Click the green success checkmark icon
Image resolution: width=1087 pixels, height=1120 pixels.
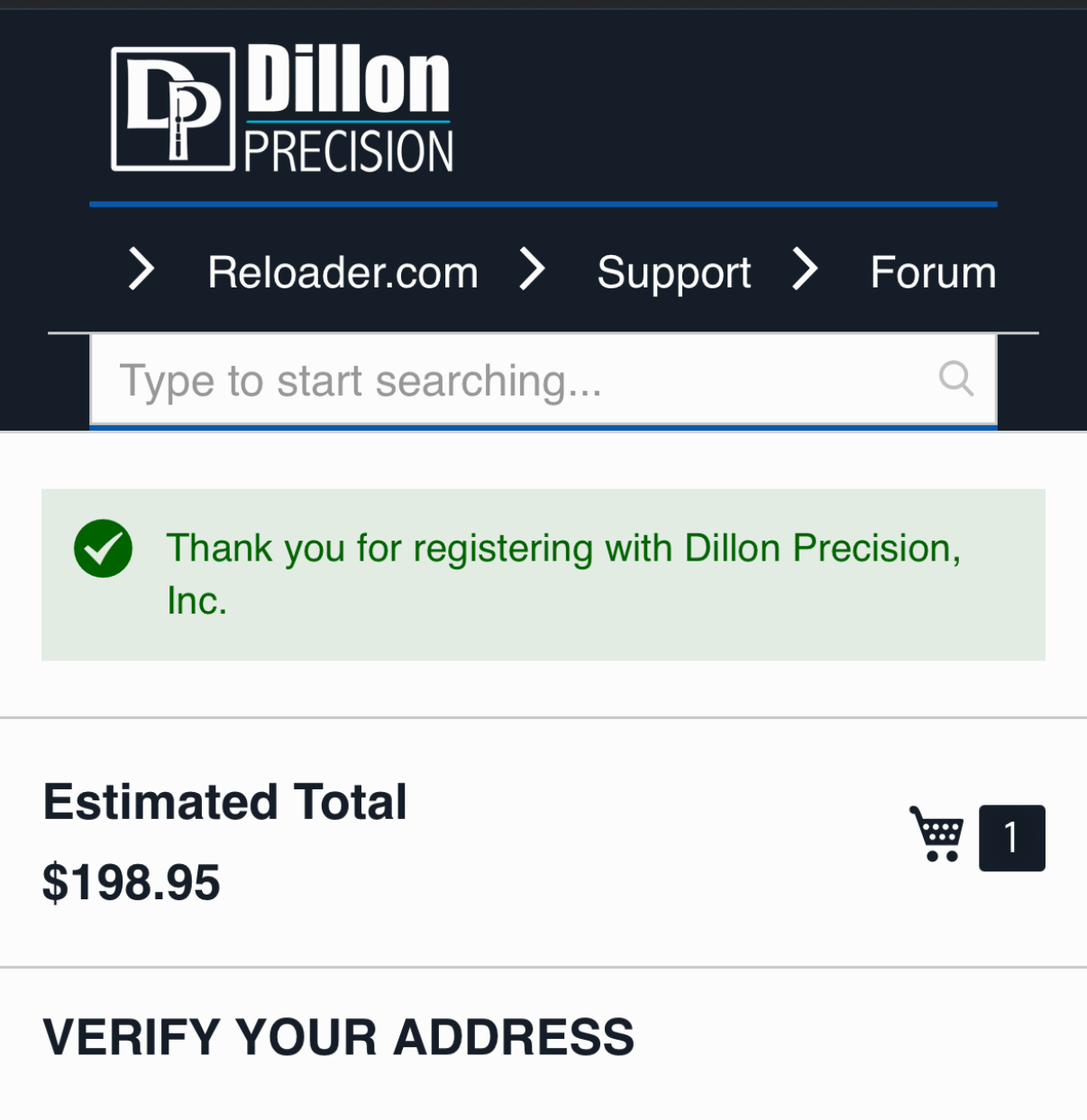tap(104, 549)
